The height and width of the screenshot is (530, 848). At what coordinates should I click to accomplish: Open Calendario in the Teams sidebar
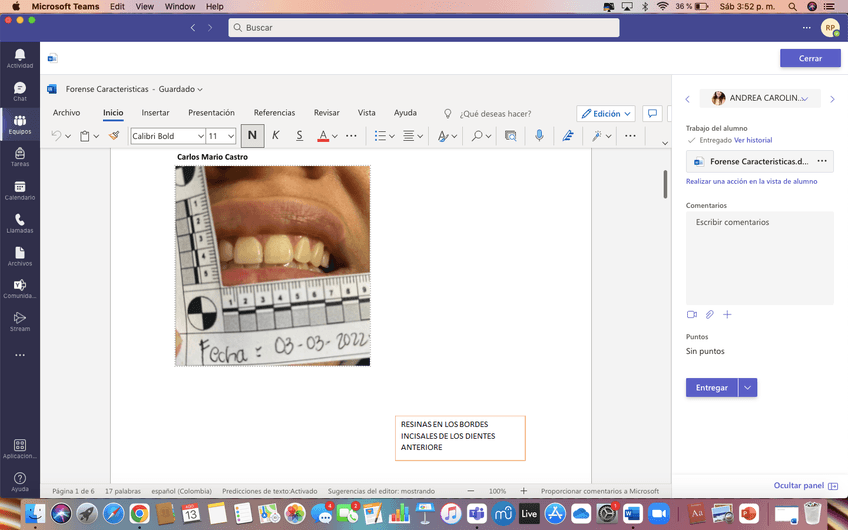pyautogui.click(x=20, y=189)
